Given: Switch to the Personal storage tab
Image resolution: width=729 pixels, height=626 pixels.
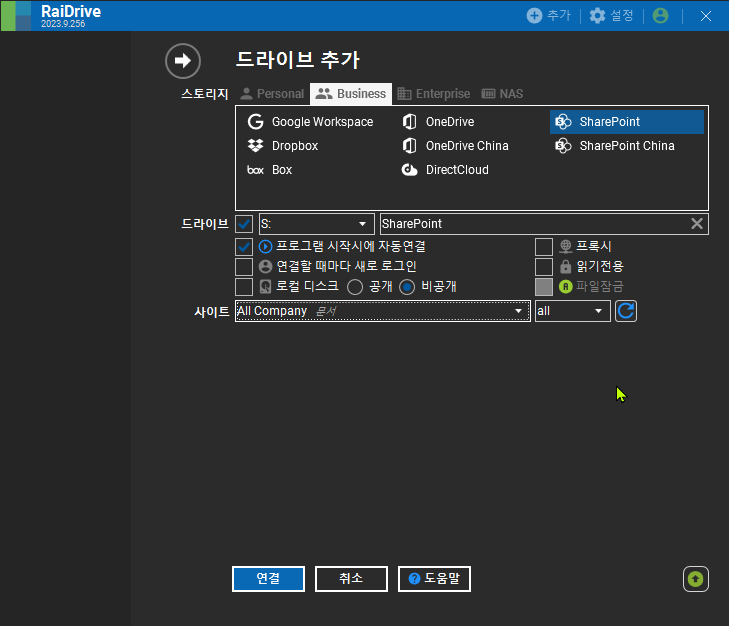Looking at the screenshot, I should point(272,94).
